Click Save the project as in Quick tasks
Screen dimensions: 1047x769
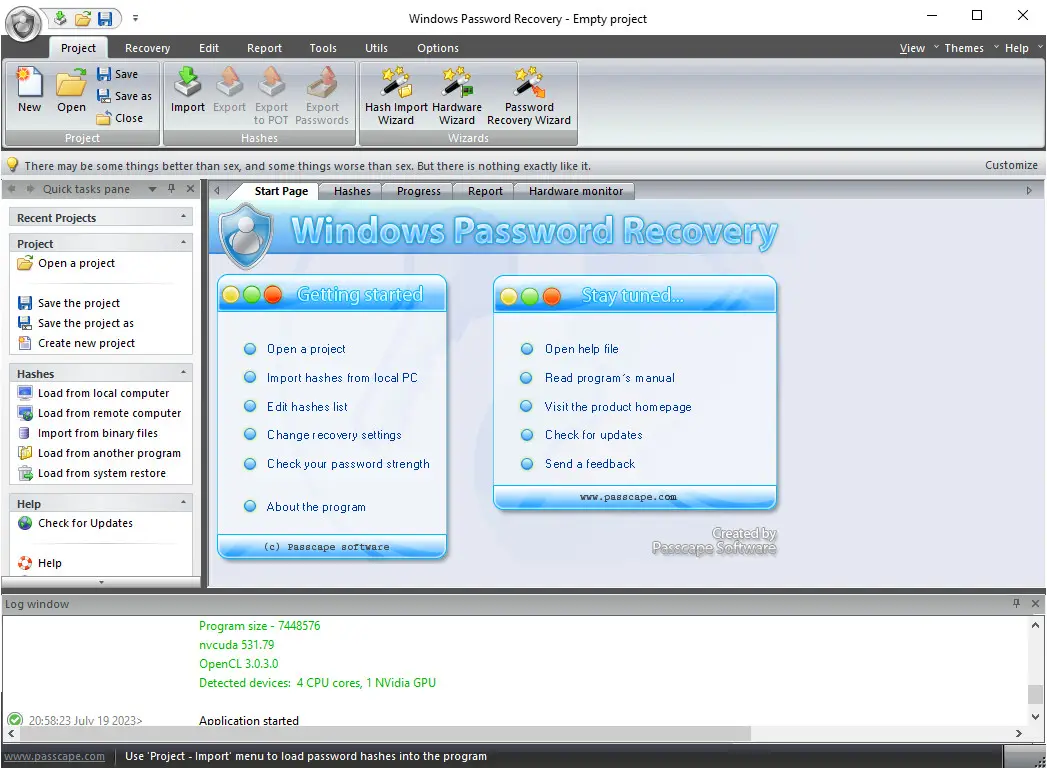pos(76,323)
